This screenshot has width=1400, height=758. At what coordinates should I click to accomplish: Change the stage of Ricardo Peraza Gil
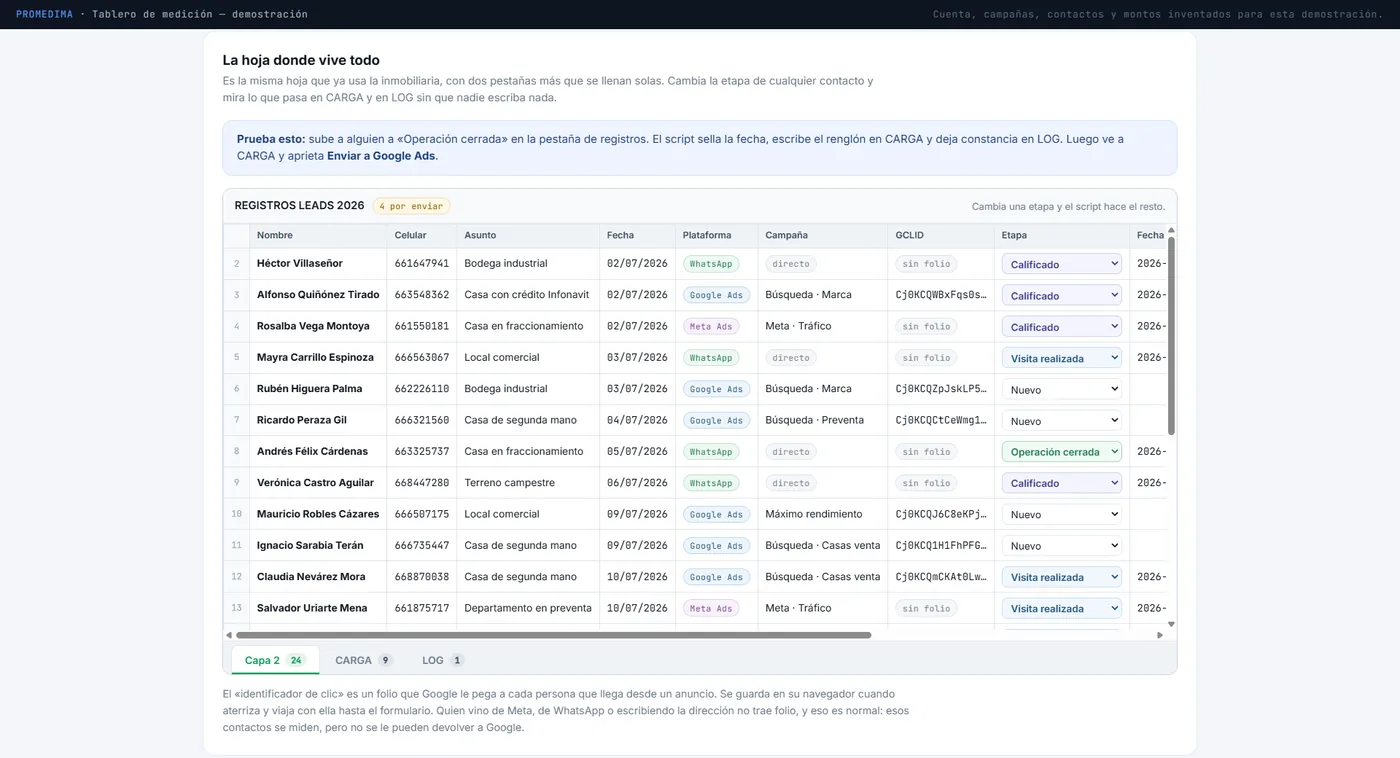pos(1061,420)
